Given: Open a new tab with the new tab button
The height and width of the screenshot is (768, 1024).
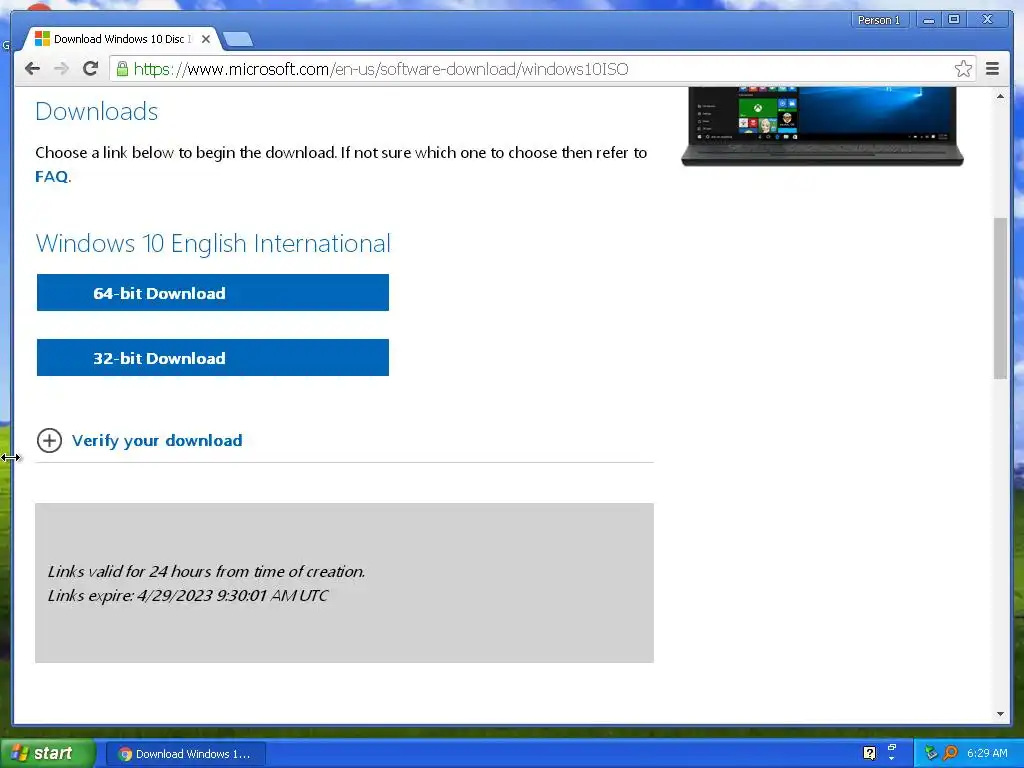Looking at the screenshot, I should coord(238,40).
